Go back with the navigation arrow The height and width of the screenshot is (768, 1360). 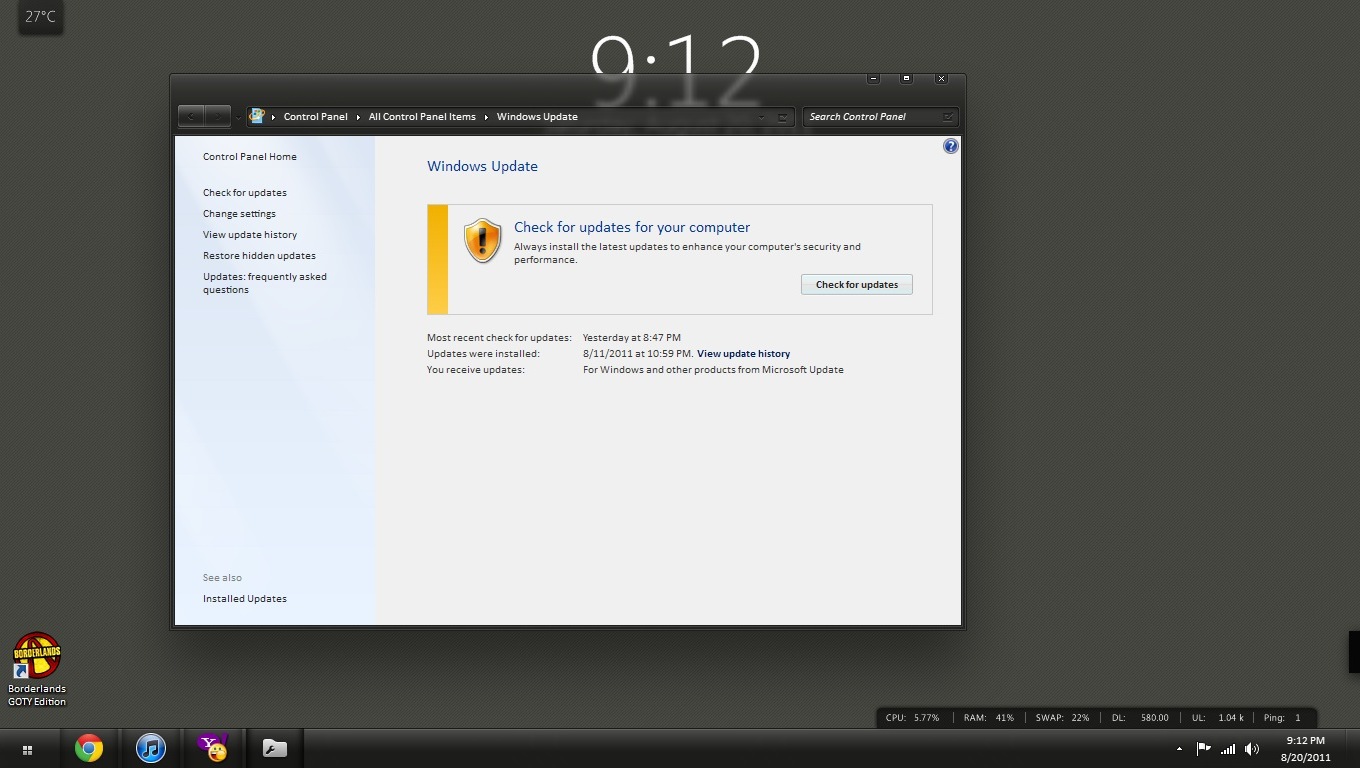point(192,116)
